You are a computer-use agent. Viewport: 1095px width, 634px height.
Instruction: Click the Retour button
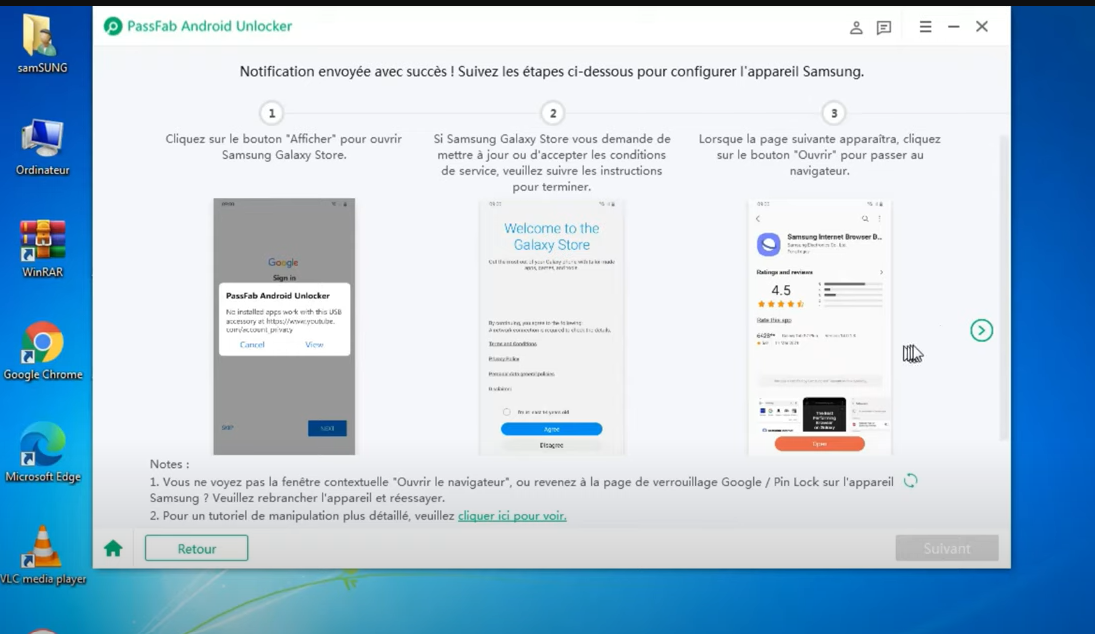click(x=196, y=547)
